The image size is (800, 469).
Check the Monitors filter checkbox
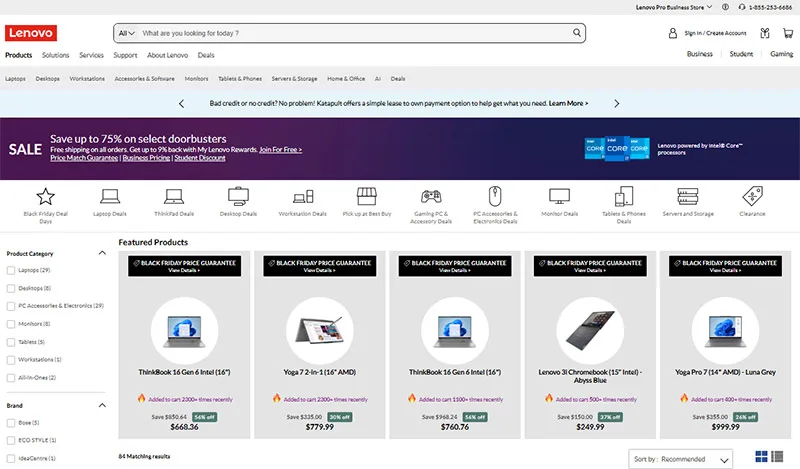point(11,324)
